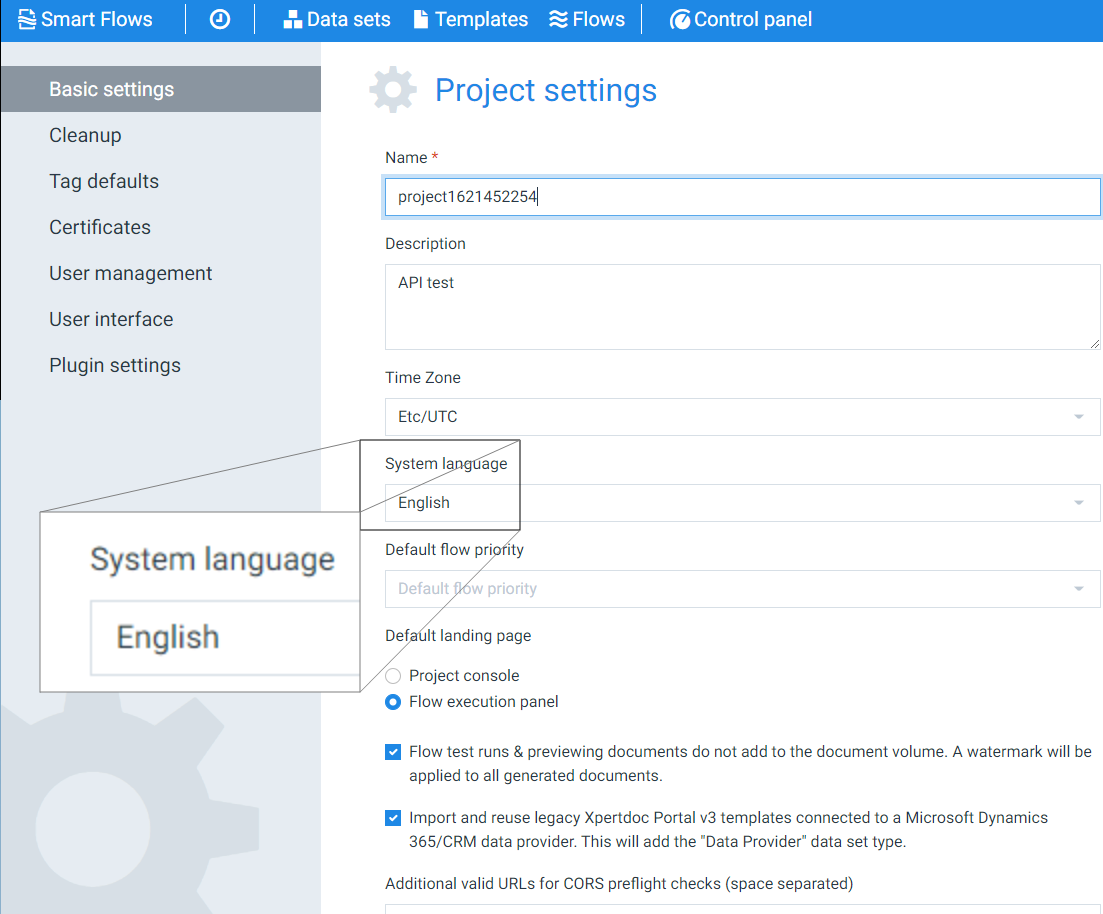The height and width of the screenshot is (914, 1103).
Task: Go to User management settings
Action: [x=130, y=273]
